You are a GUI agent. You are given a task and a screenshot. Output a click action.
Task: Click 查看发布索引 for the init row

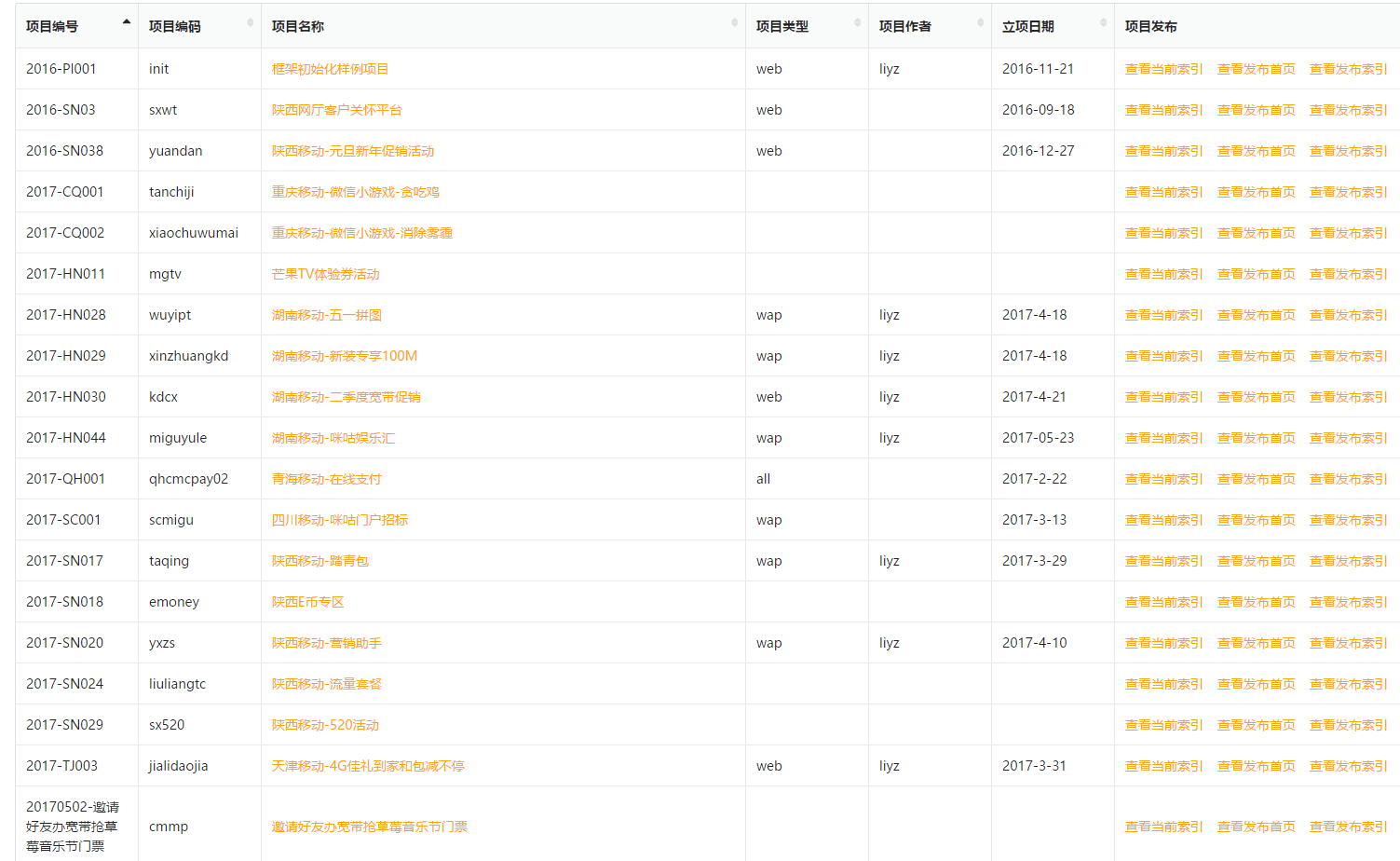point(1348,69)
